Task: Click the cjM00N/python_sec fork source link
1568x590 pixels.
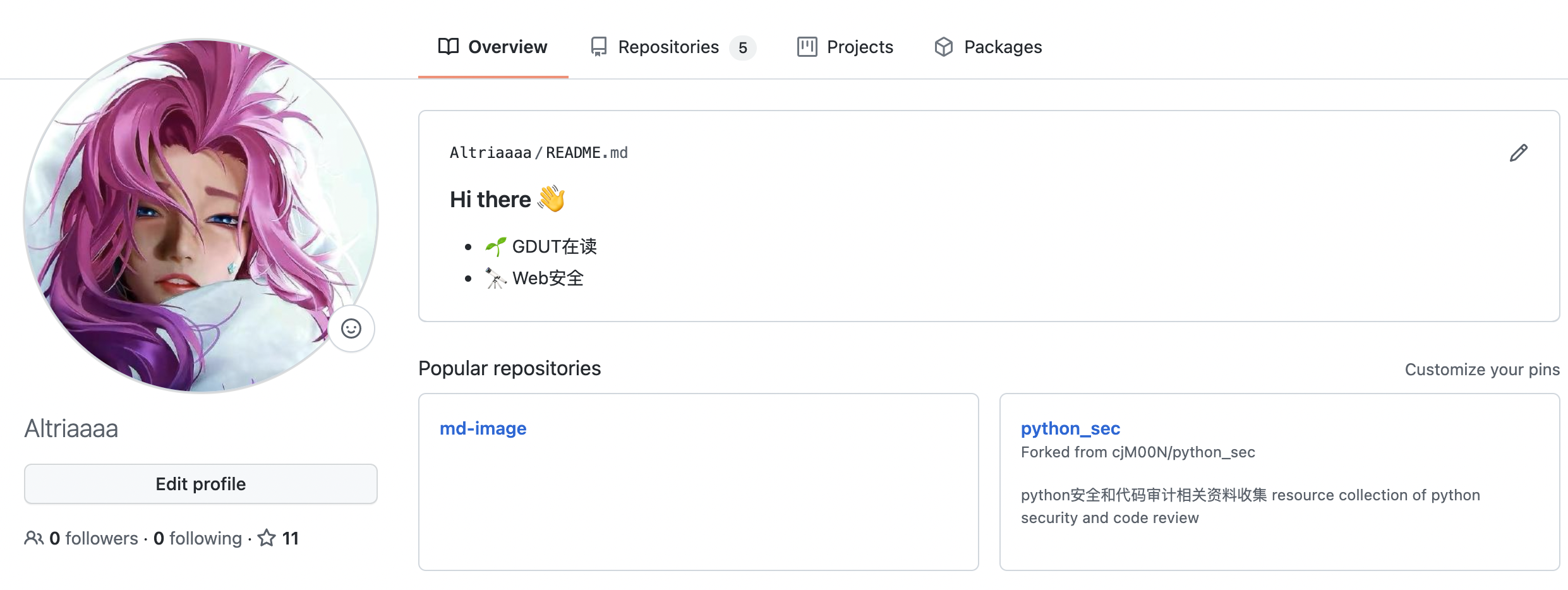Action: [1183, 452]
